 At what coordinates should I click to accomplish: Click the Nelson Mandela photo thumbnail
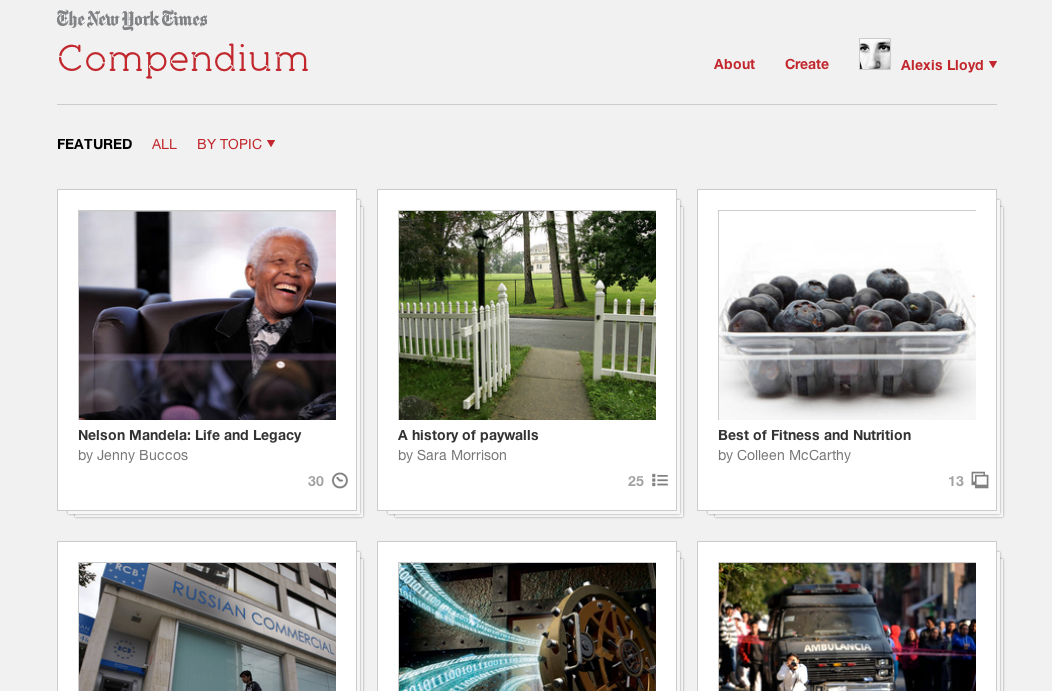207,315
